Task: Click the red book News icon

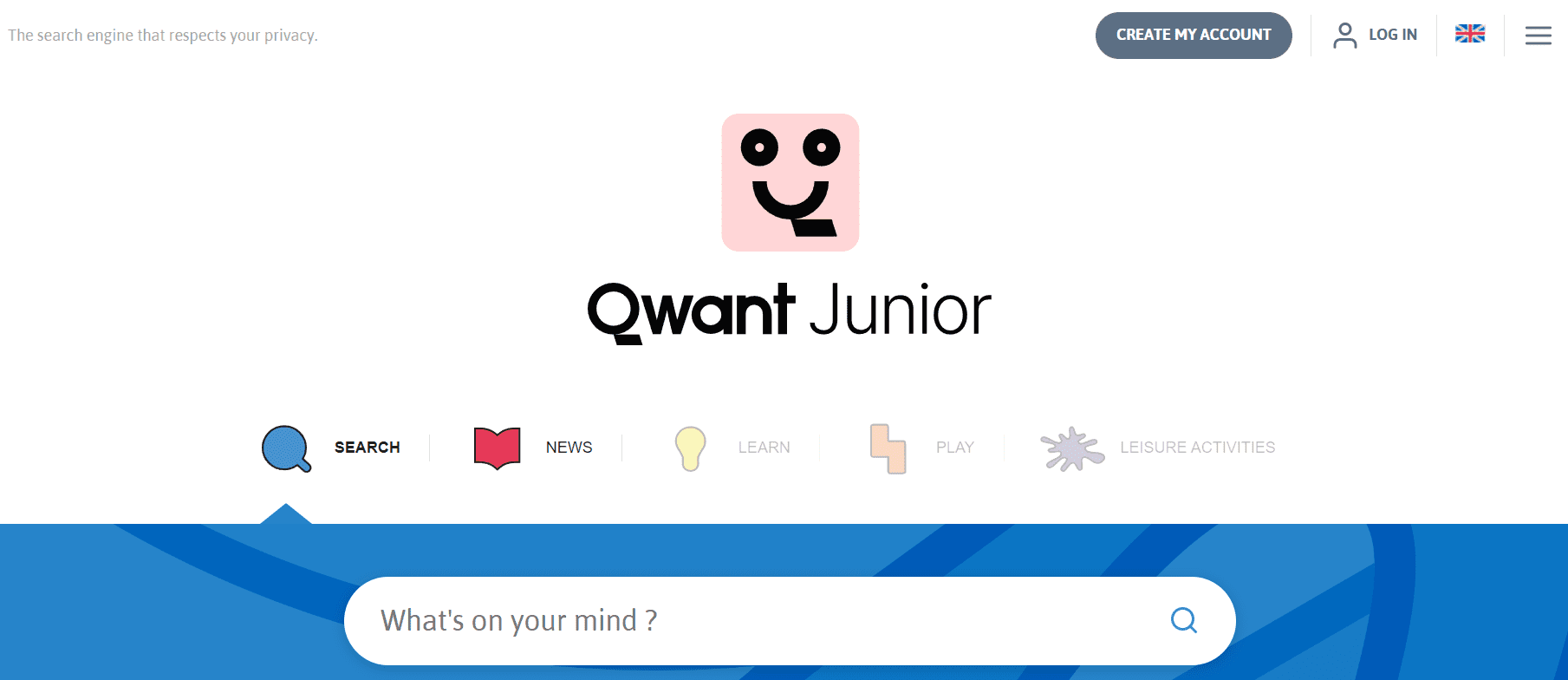Action: (497, 448)
